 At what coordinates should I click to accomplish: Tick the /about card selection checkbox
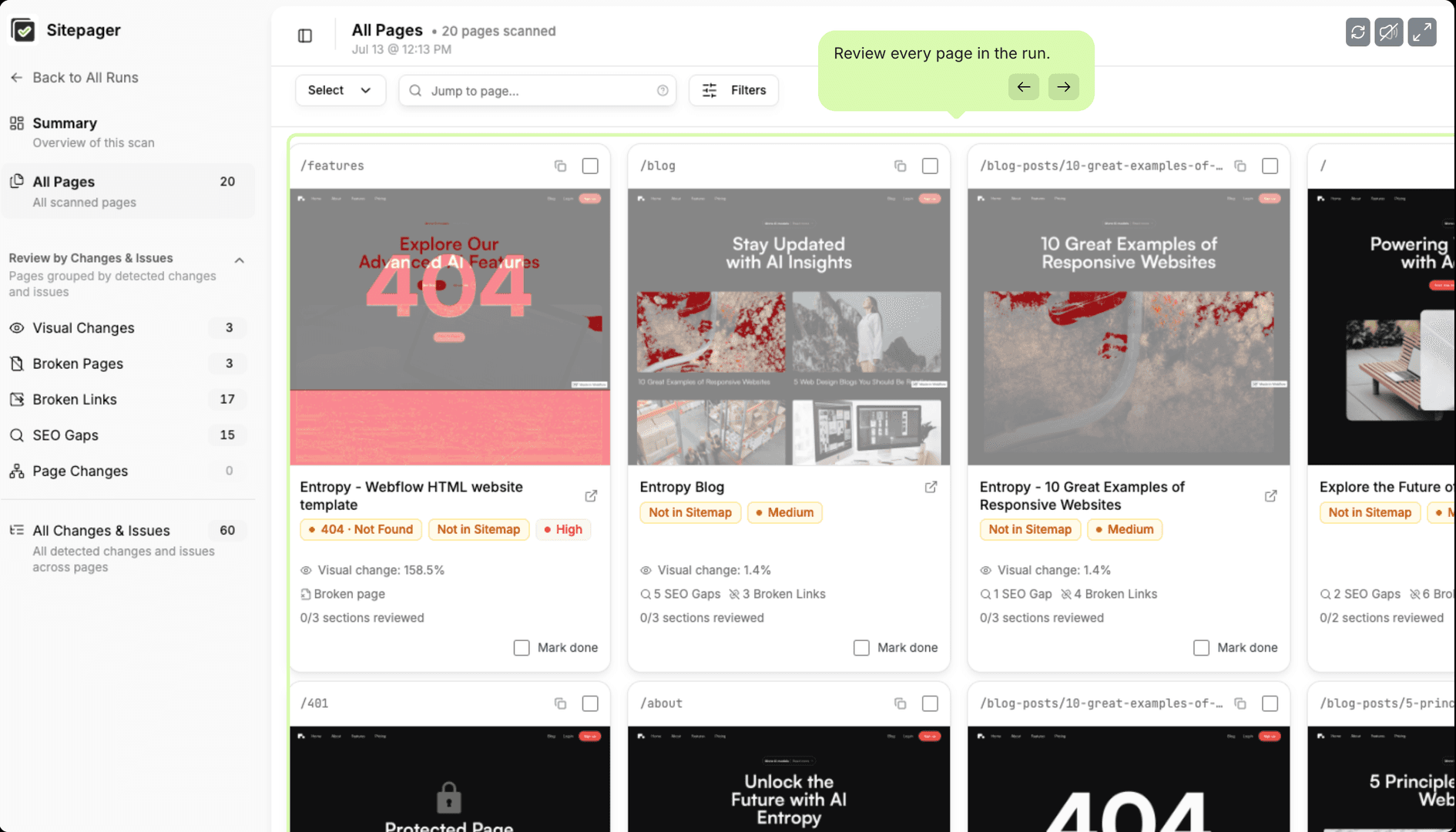coord(930,703)
